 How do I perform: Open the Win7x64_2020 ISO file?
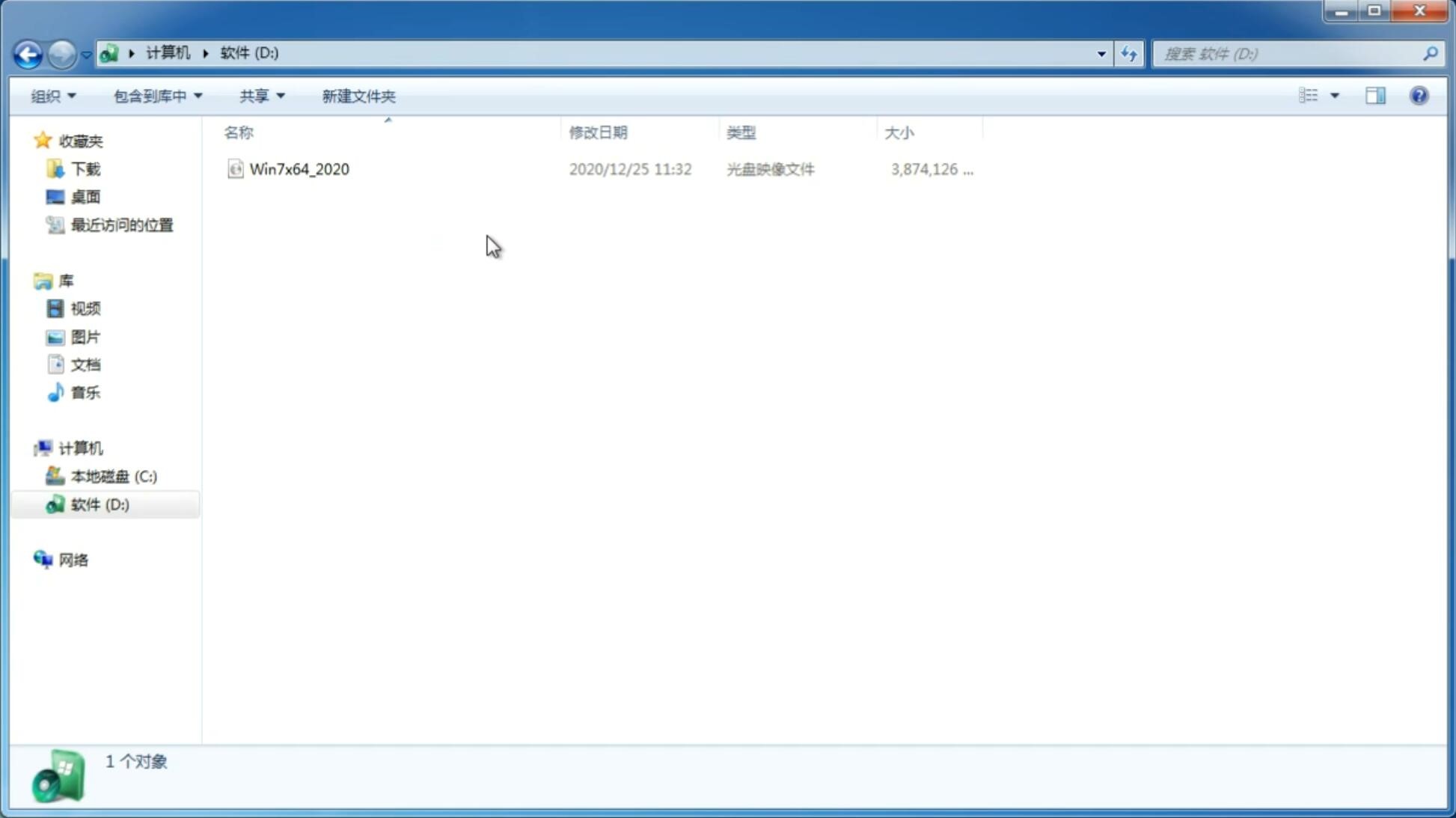tap(300, 169)
